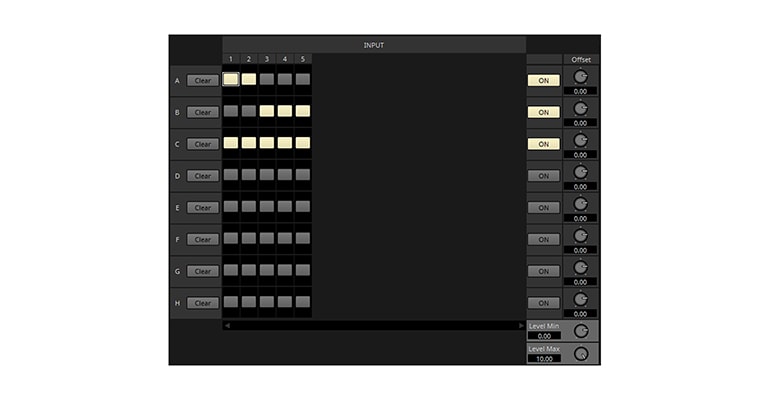The height and width of the screenshot is (400, 770).
Task: Toggle row A input 1 matrix cell
Action: click(231, 79)
